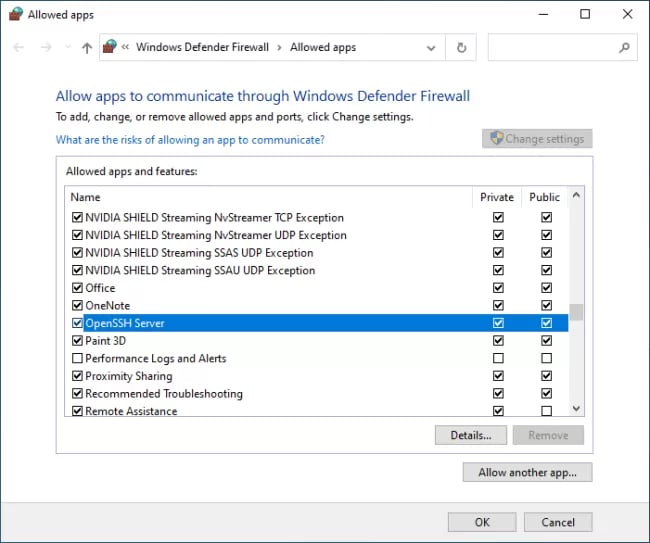The image size is (650, 543).
Task: Expand the address bar history dropdown
Action: coord(431,48)
